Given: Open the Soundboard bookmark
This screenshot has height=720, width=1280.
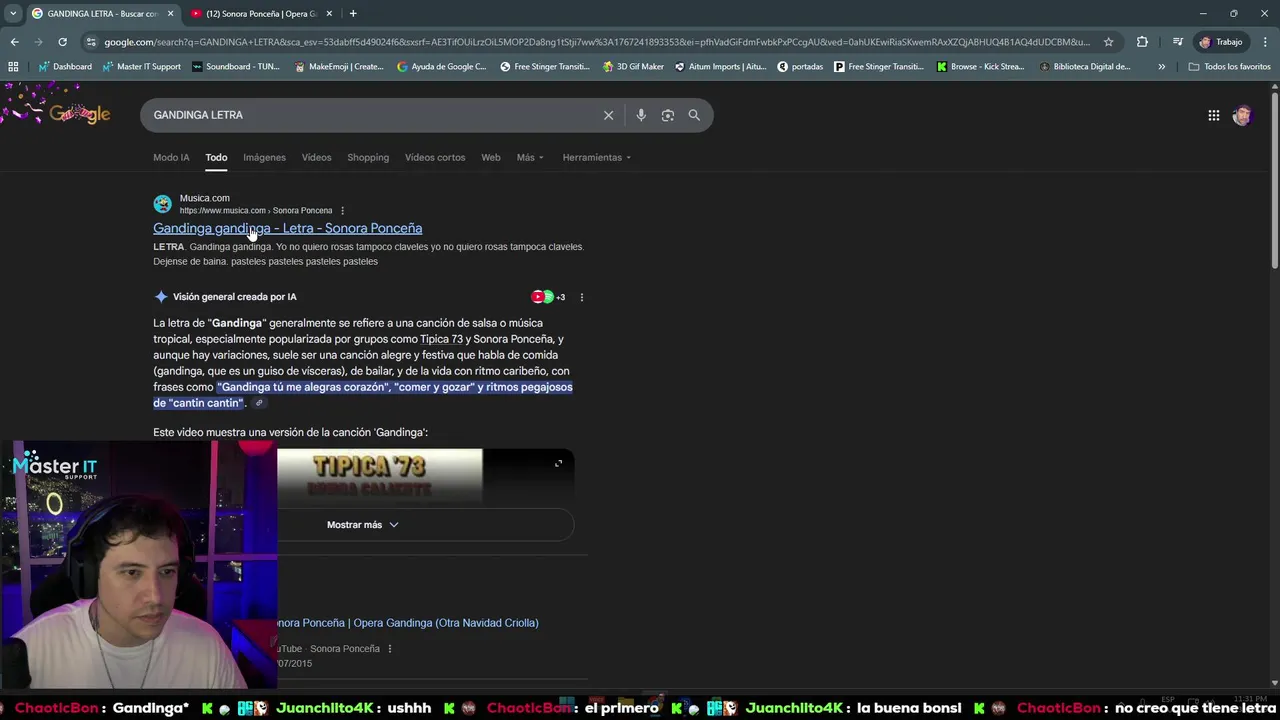Looking at the screenshot, I should click(236, 67).
